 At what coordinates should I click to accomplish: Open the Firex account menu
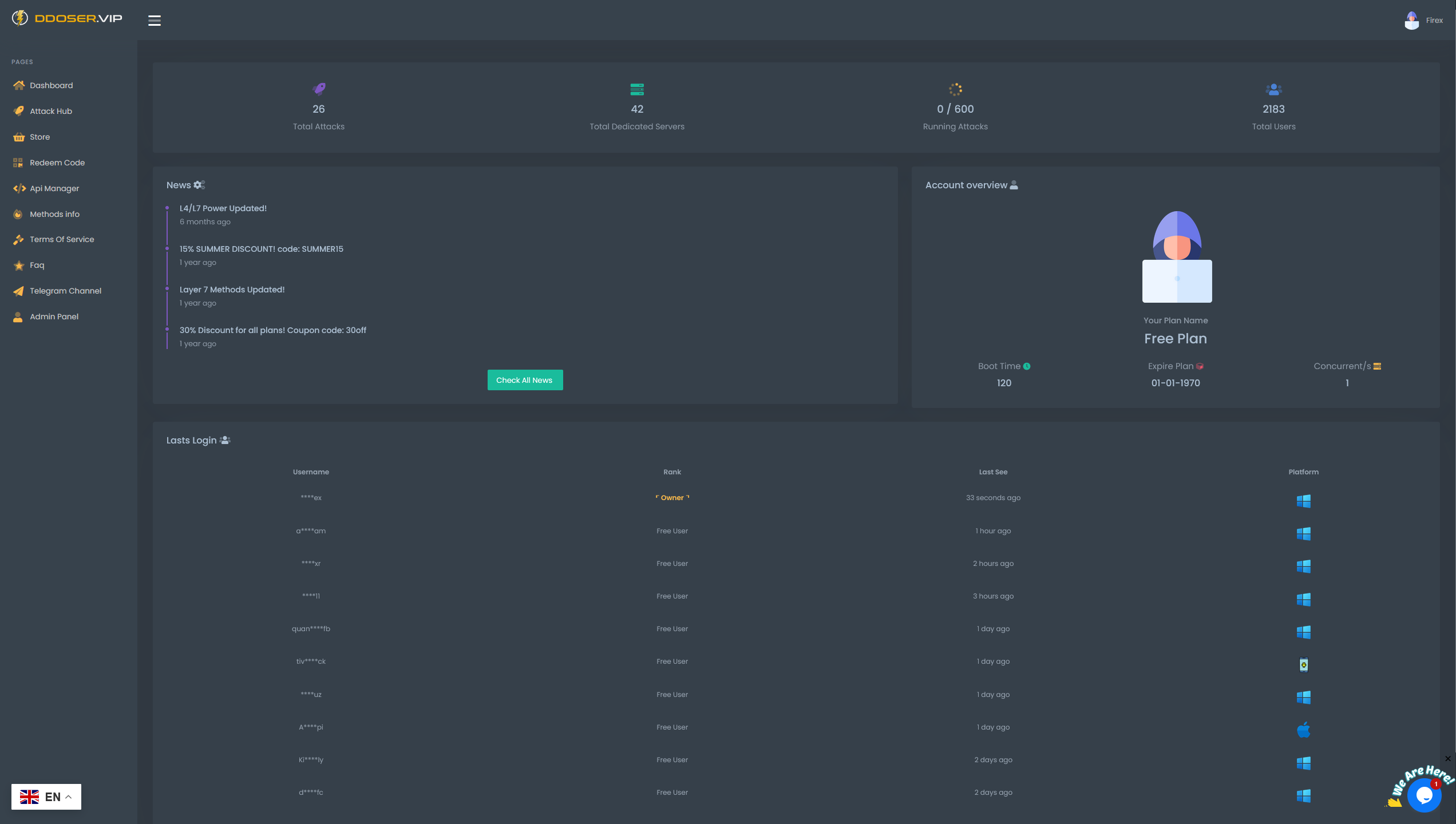[x=1423, y=20]
